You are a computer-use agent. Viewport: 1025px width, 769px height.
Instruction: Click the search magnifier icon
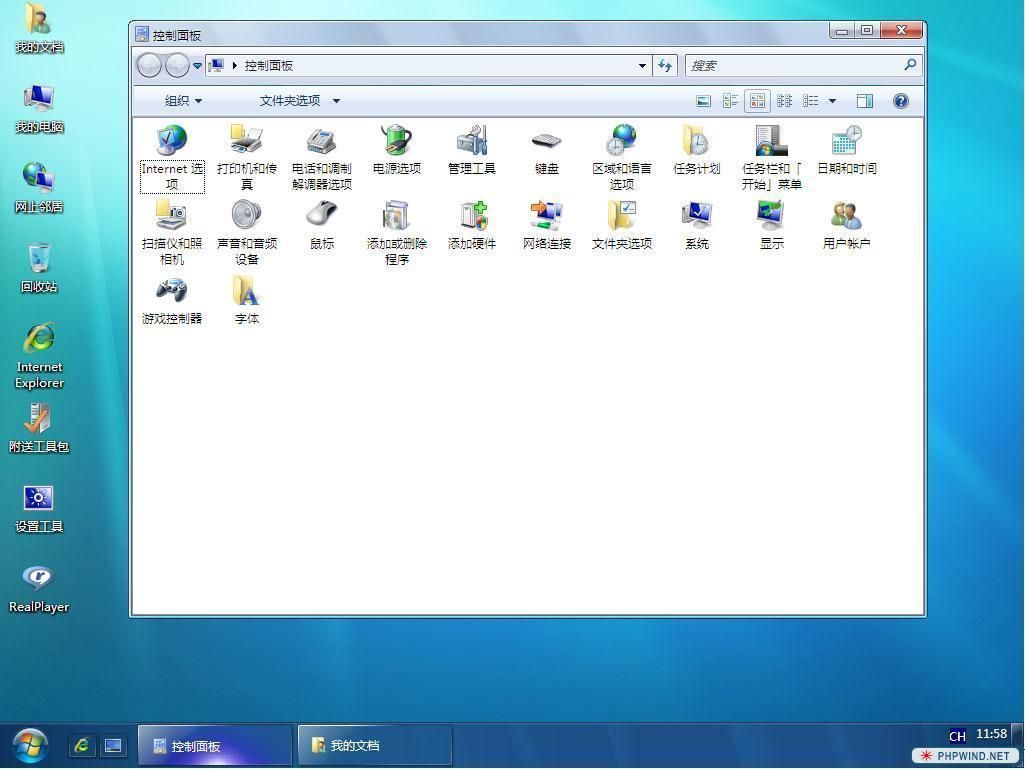click(910, 65)
